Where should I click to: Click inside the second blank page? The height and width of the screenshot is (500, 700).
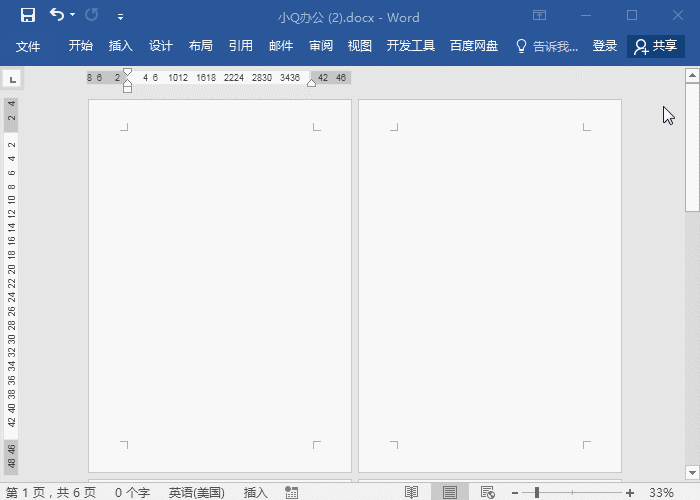coord(490,286)
